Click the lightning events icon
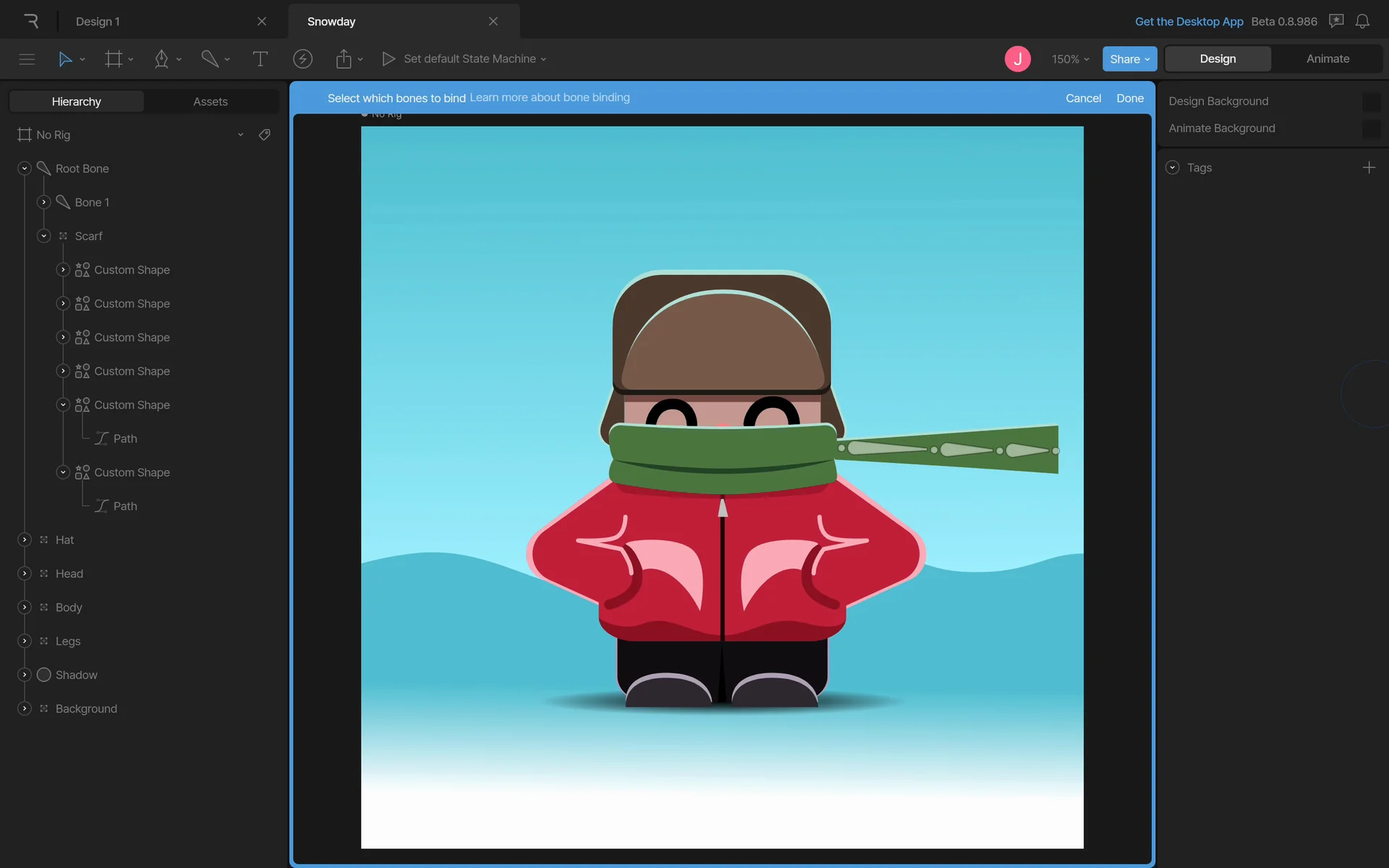This screenshot has height=868, width=1389. tap(302, 59)
